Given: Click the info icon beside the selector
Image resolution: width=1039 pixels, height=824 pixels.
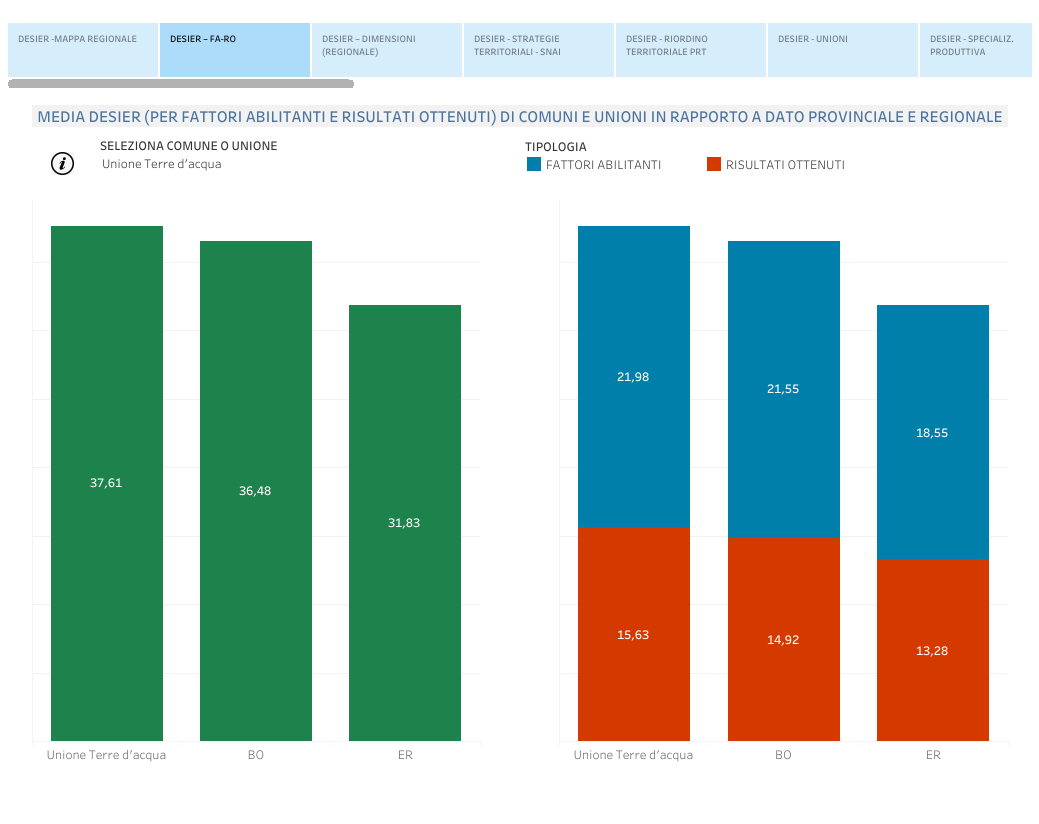Looking at the screenshot, I should click(63, 164).
